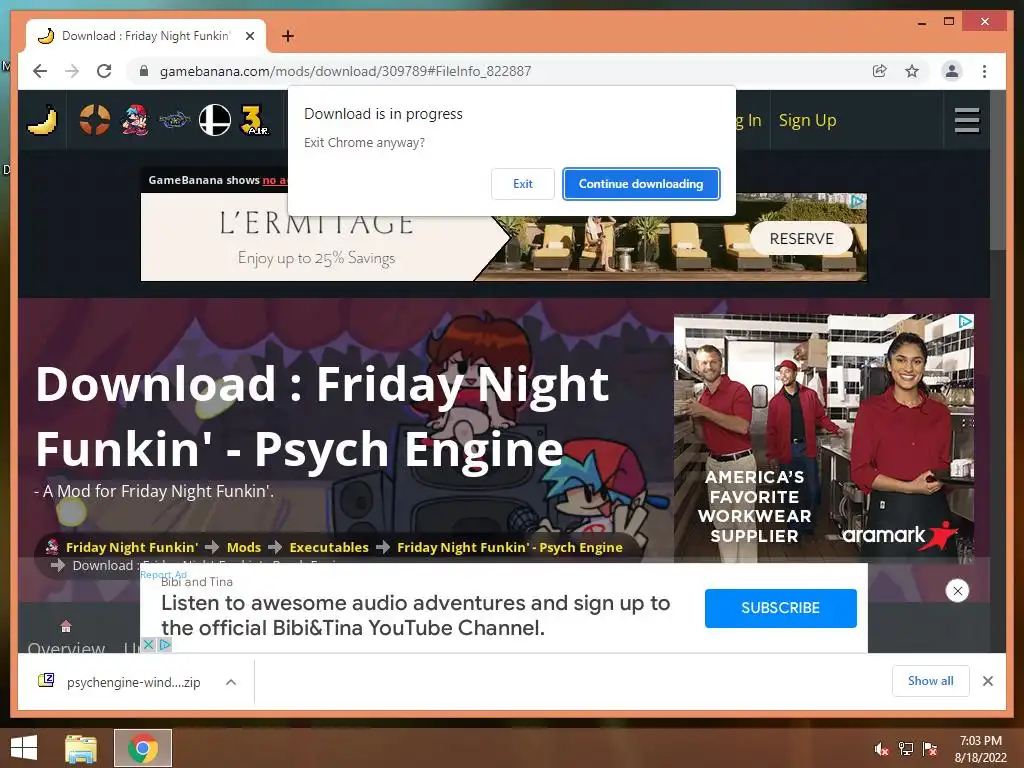View site security lock info
This screenshot has width=1024, height=768.
144,71
